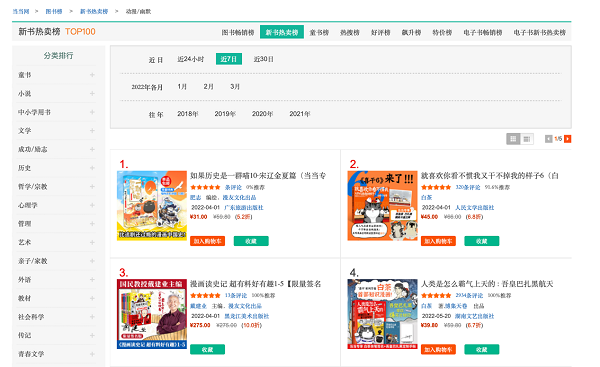The height and width of the screenshot is (367, 600).
Task: Open title 漫画读史记 超有料好有趣1-5
Action: (x=256, y=284)
